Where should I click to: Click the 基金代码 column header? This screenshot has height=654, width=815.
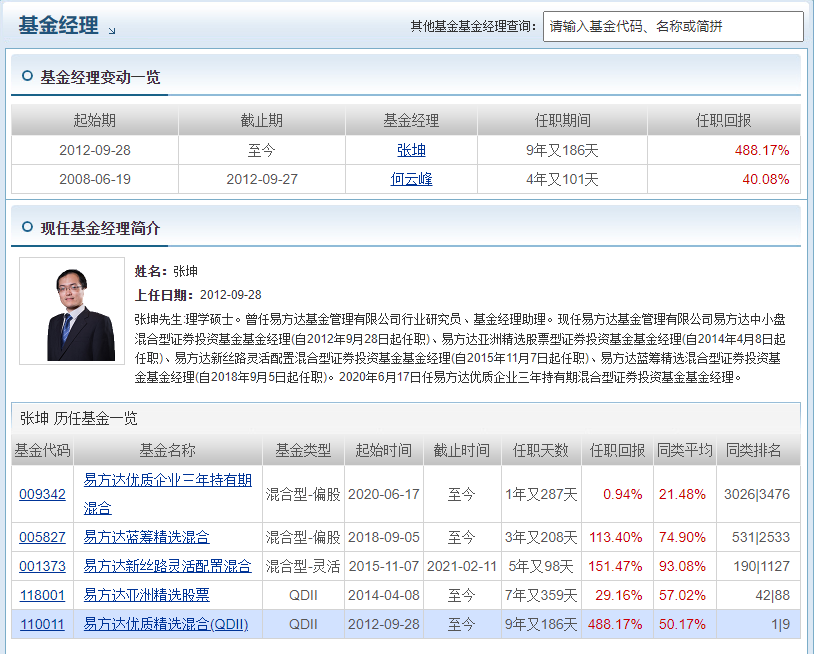[x=42, y=450]
